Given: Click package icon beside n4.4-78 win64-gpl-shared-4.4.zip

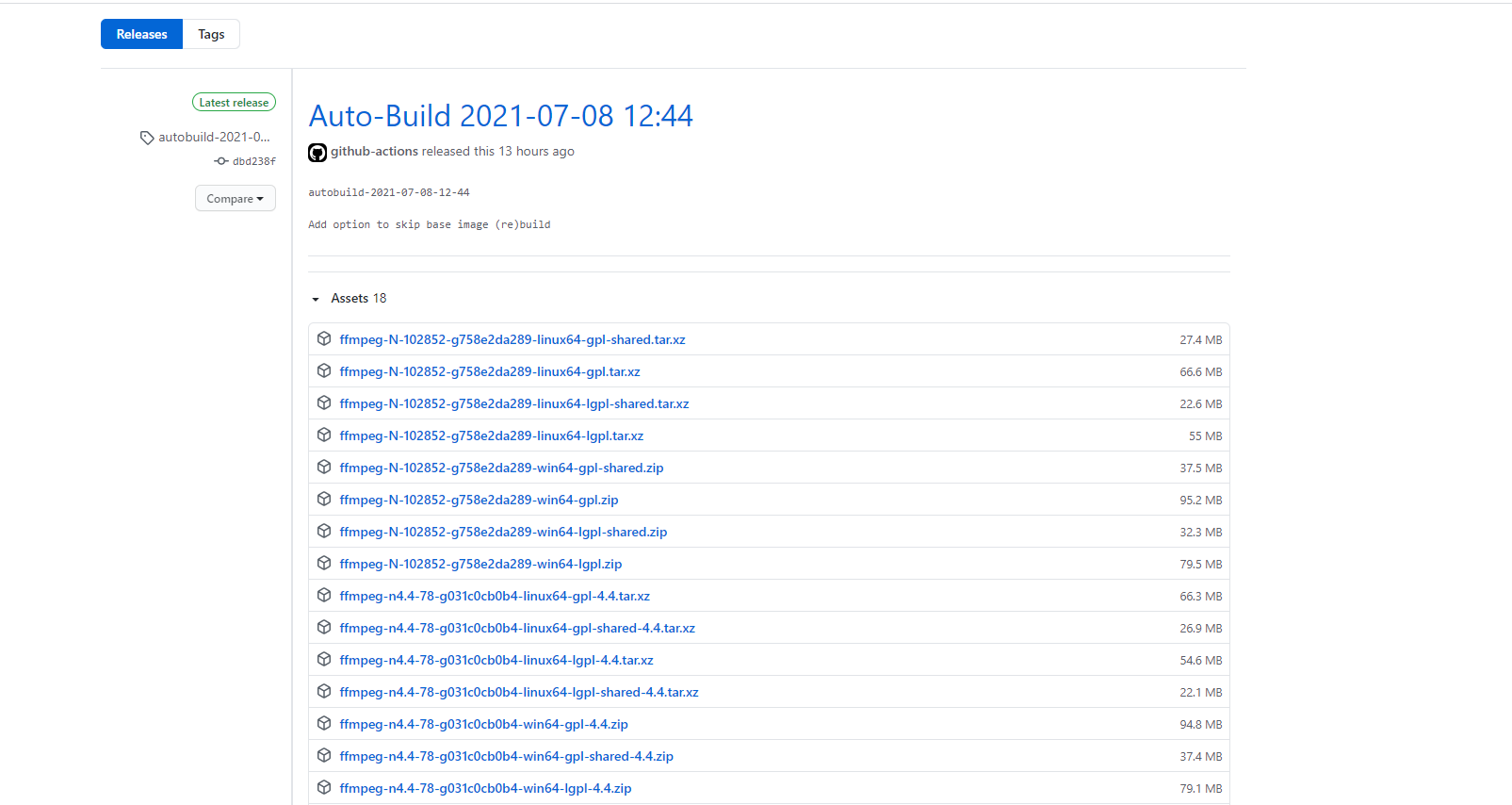Looking at the screenshot, I should (324, 755).
